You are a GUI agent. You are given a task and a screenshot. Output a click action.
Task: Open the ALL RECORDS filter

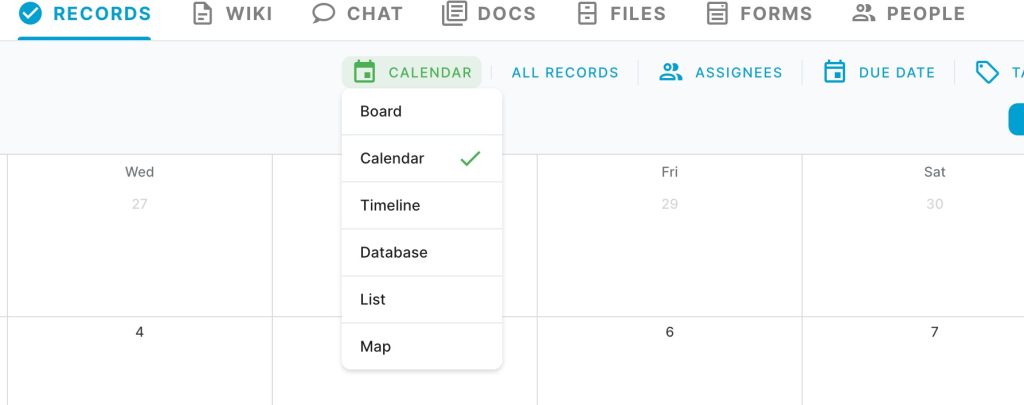tap(565, 73)
